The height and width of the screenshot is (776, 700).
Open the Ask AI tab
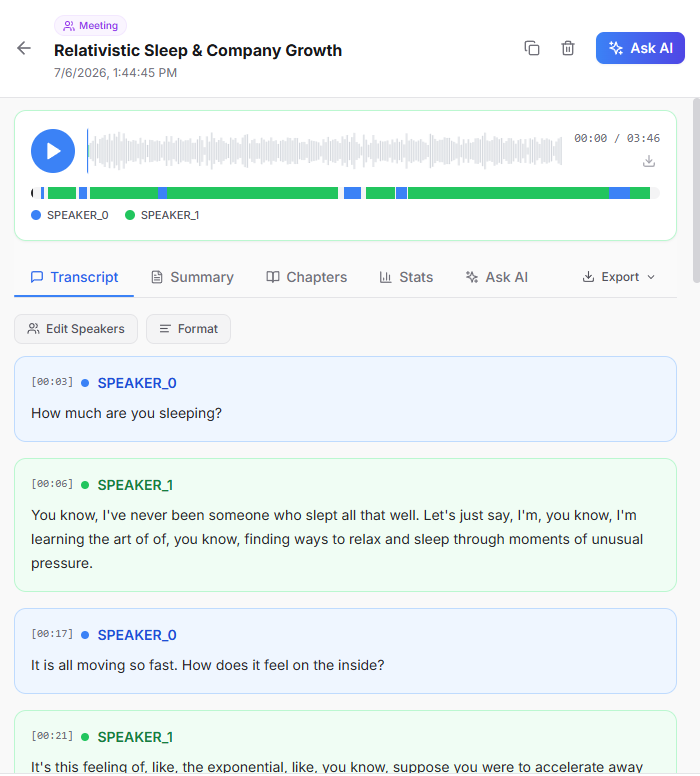(497, 277)
